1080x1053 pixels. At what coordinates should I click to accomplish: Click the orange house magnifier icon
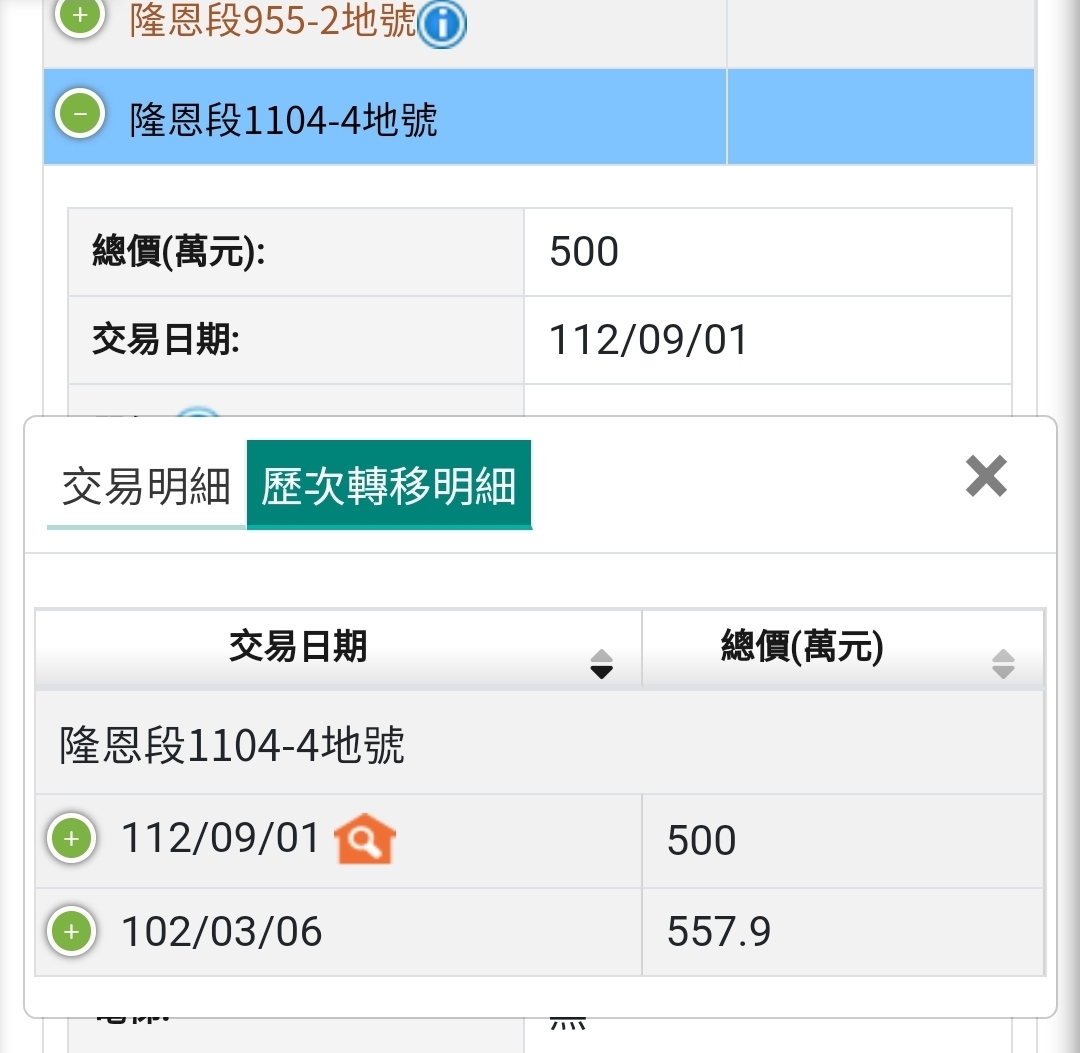[365, 839]
